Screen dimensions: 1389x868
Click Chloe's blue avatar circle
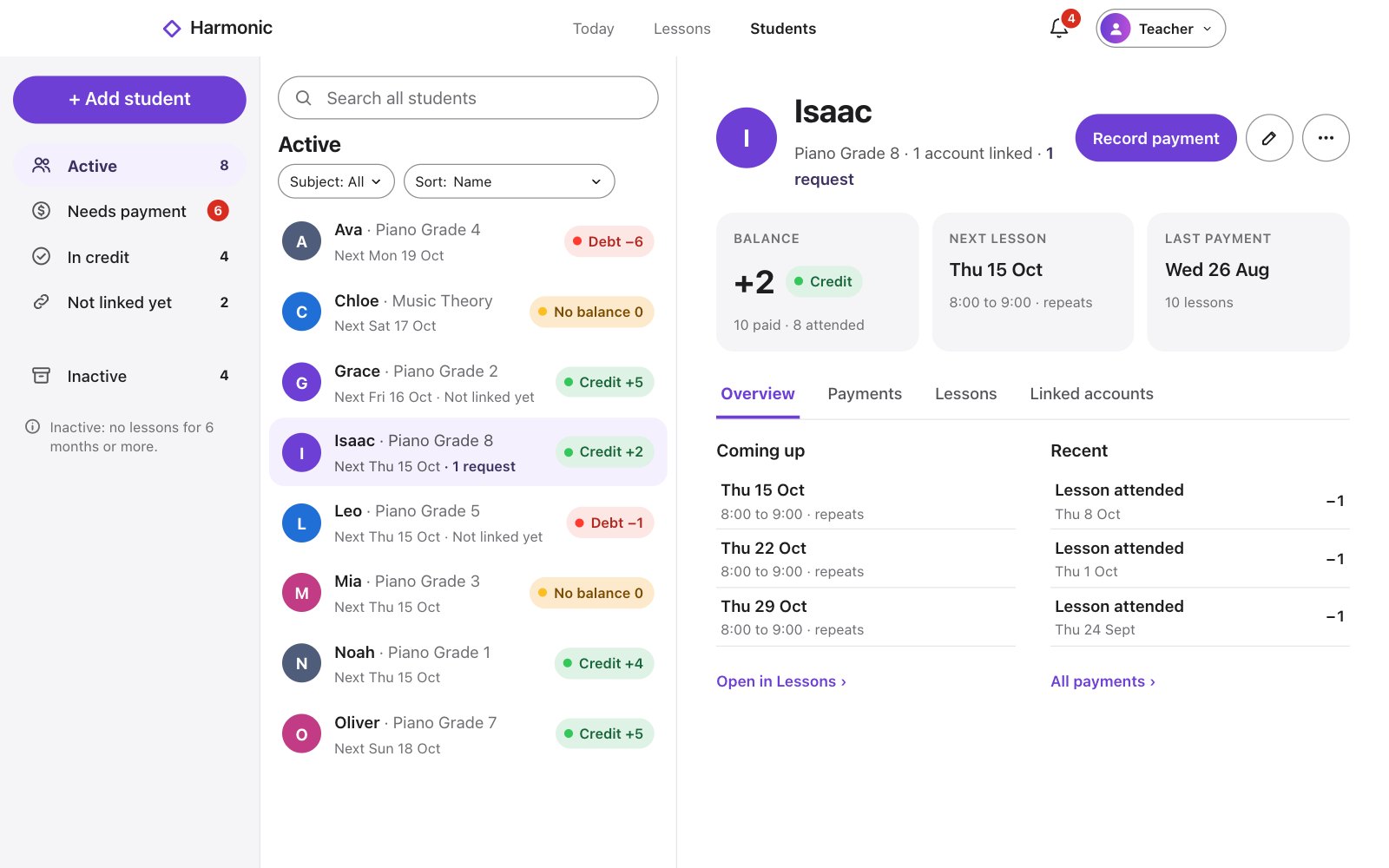click(x=302, y=312)
